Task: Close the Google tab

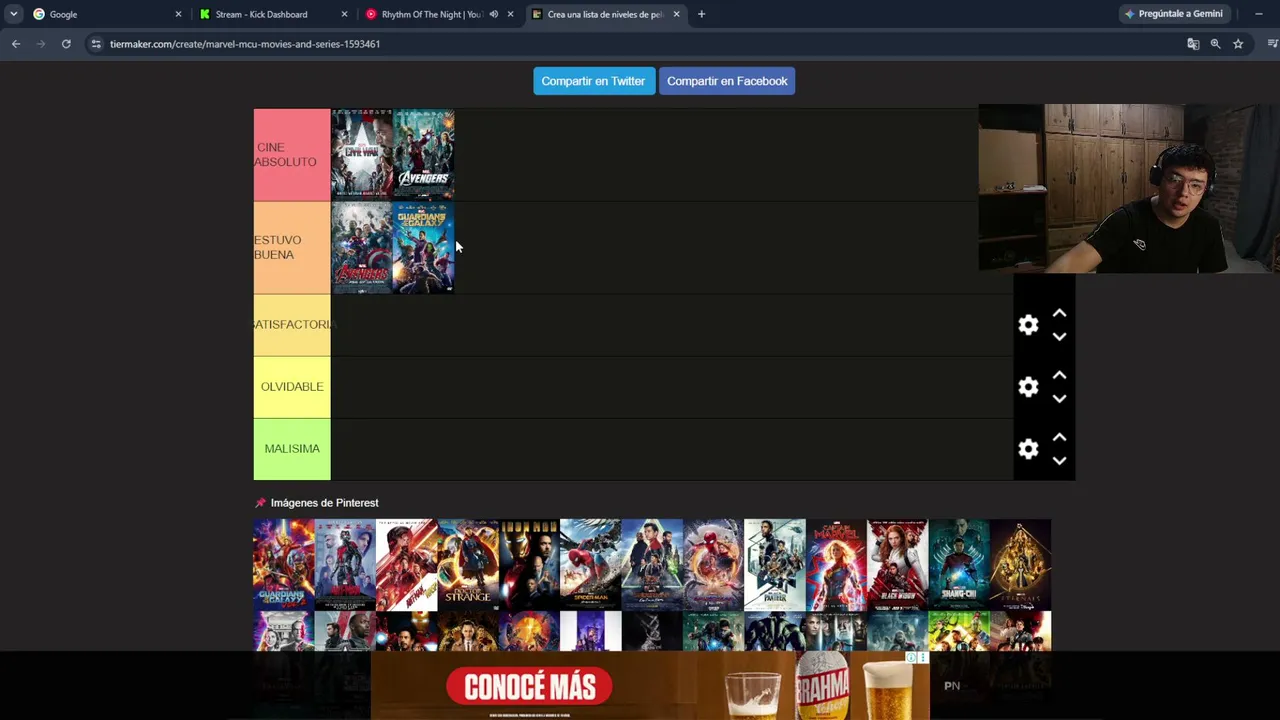Action: 179,14
